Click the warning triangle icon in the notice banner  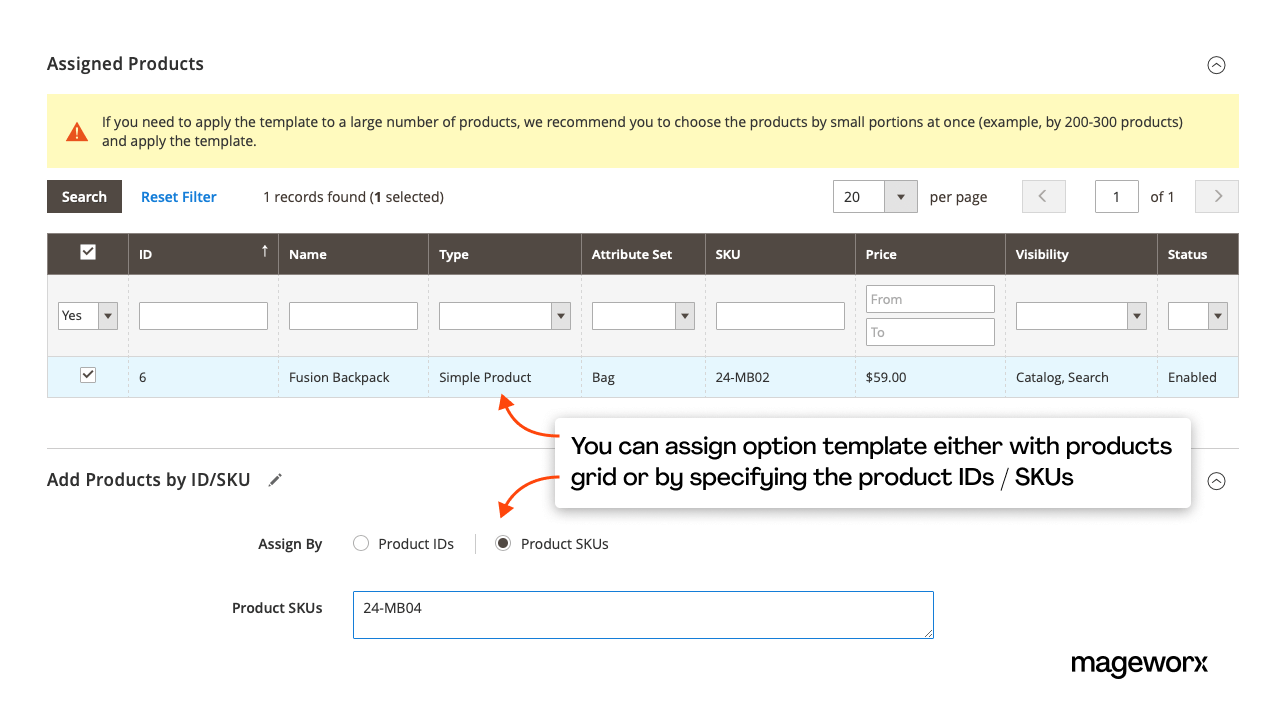(77, 131)
